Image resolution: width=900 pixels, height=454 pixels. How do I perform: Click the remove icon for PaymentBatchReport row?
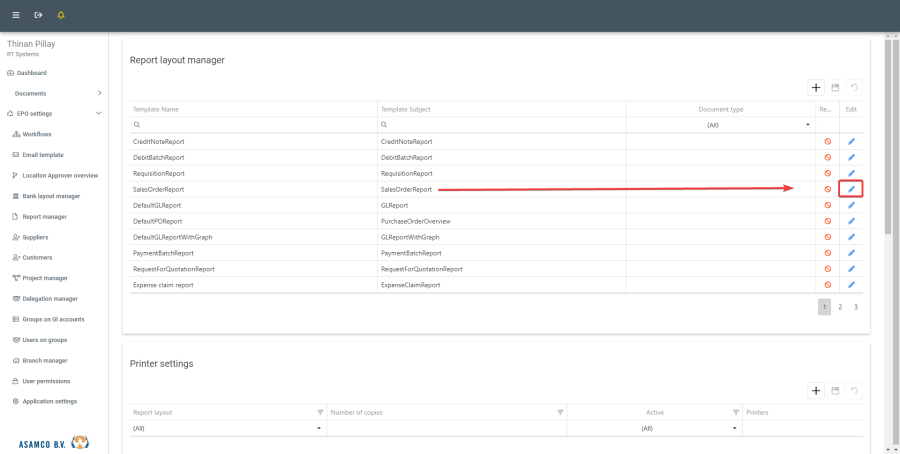[827, 253]
